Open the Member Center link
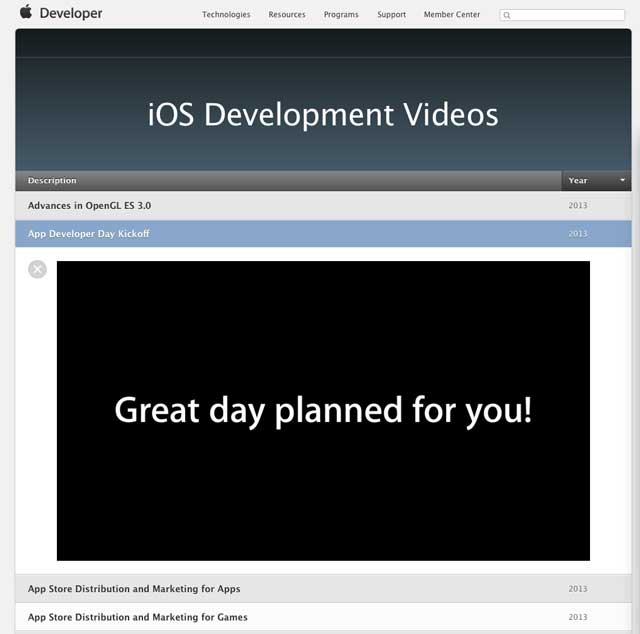Screen dimensions: 640x634 tap(452, 14)
